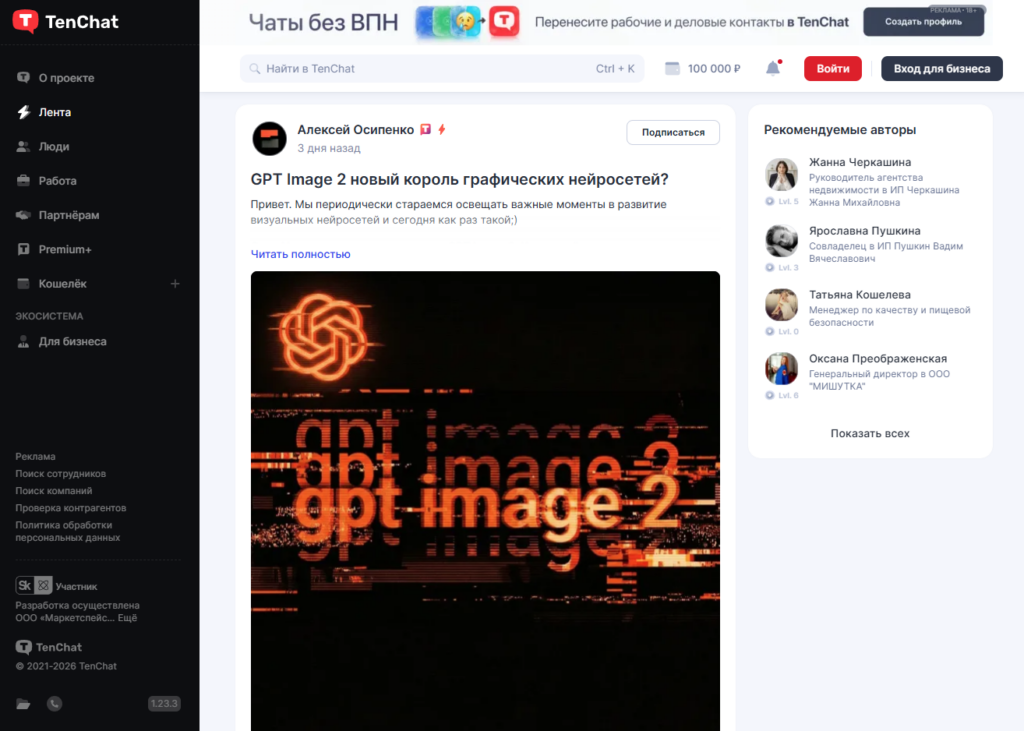Image resolution: width=1024 pixels, height=731 pixels.
Task: Show all recommended authors via Показать всех
Action: pyautogui.click(x=869, y=433)
